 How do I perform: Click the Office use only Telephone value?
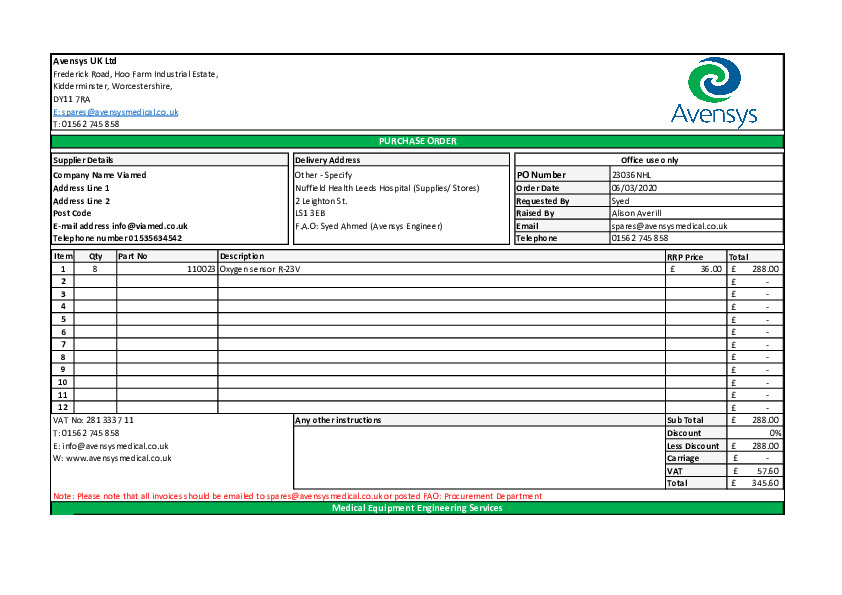click(x=640, y=239)
